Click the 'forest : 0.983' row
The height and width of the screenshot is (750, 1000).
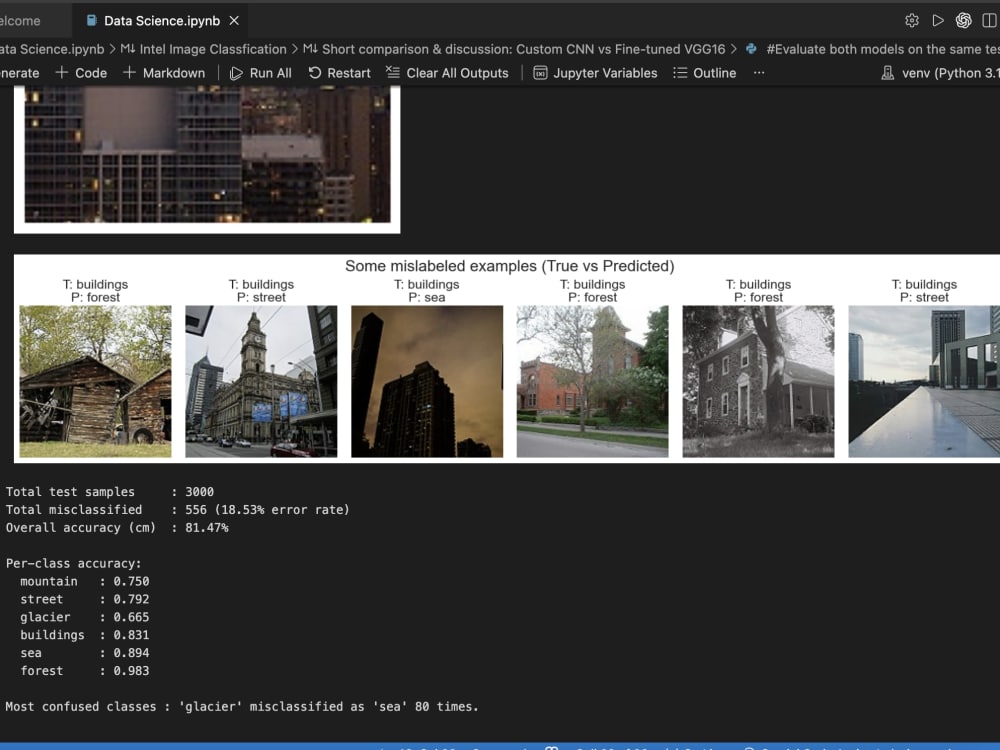point(85,670)
